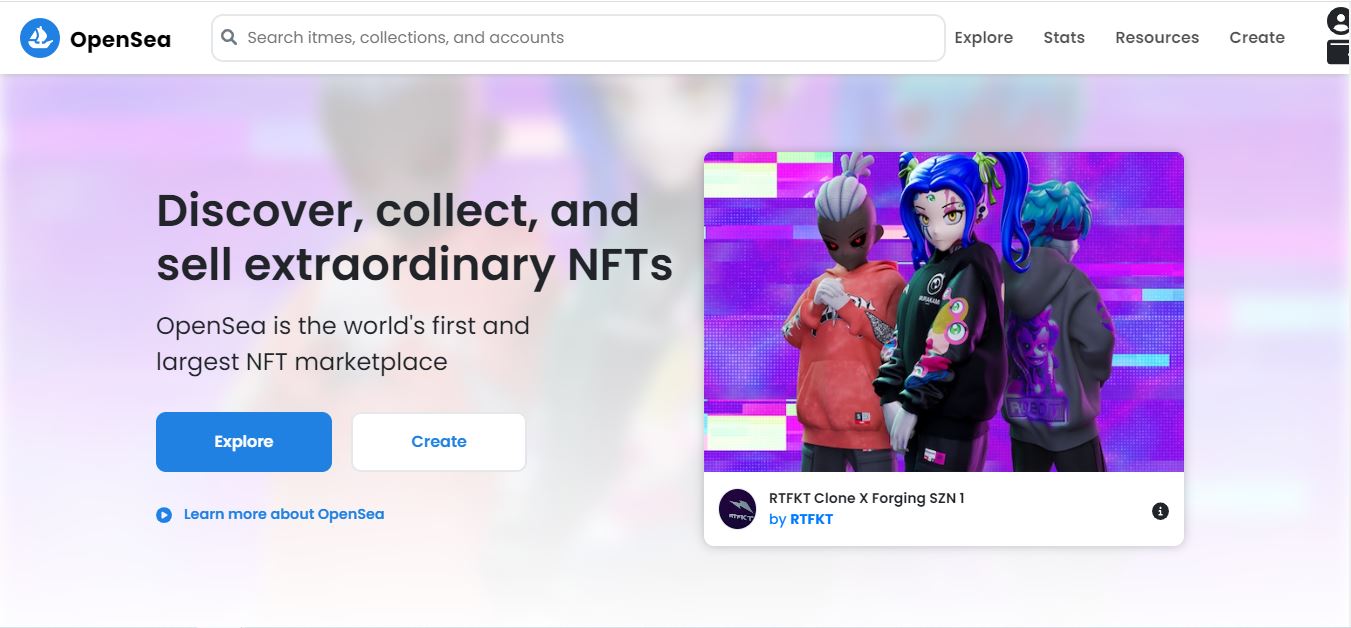The image size is (1351, 628).
Task: Open the account profile icon at top right
Action: (1337, 20)
